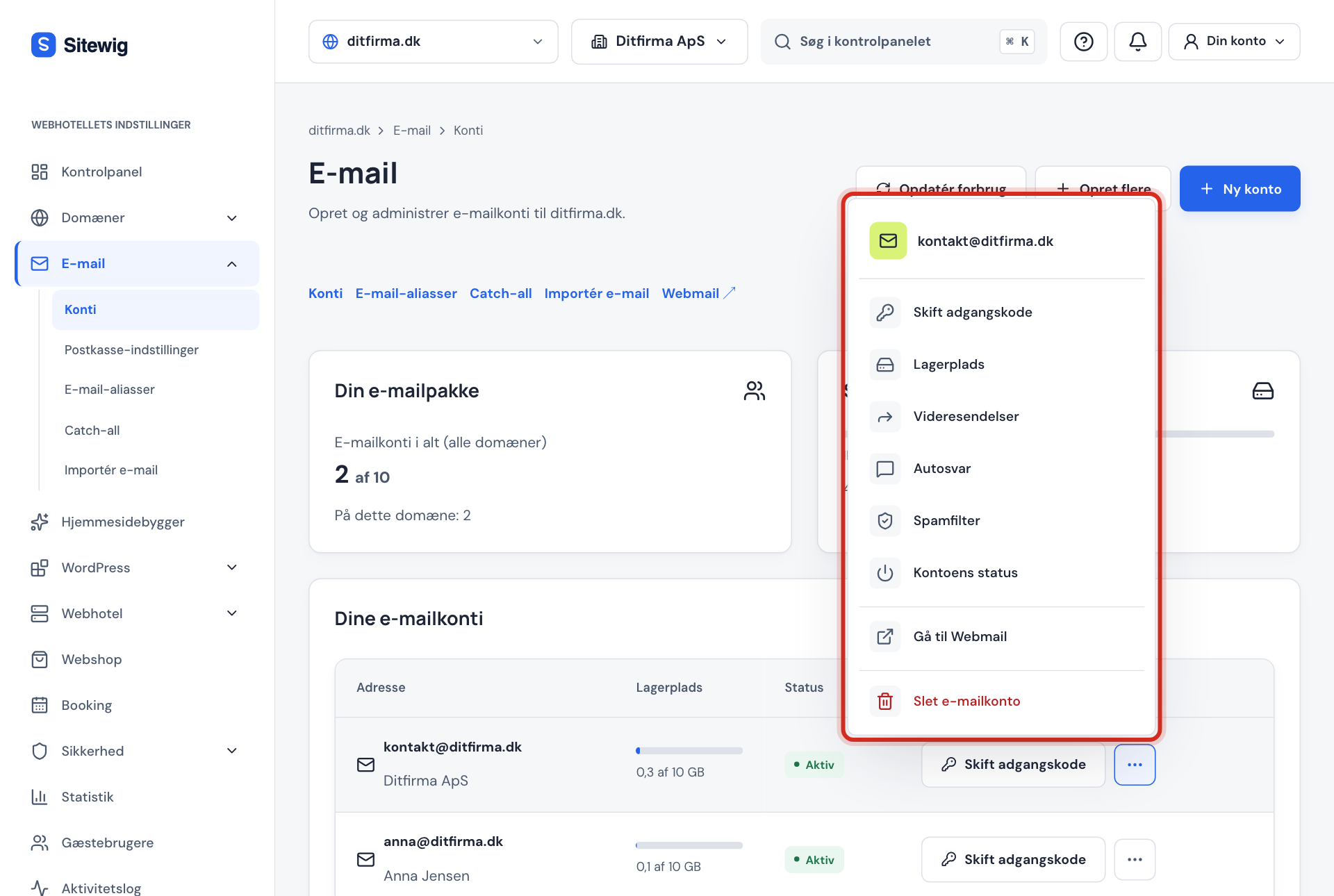Expand the WordPress sidebar section
This screenshot has width=1334, height=896.
[x=232, y=567]
